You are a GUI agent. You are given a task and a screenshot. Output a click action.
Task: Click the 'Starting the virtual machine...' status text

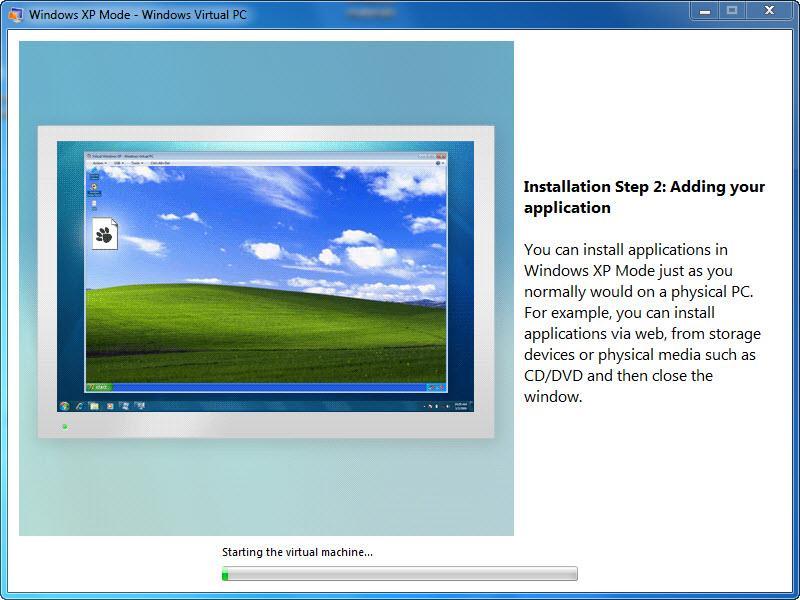pos(297,552)
